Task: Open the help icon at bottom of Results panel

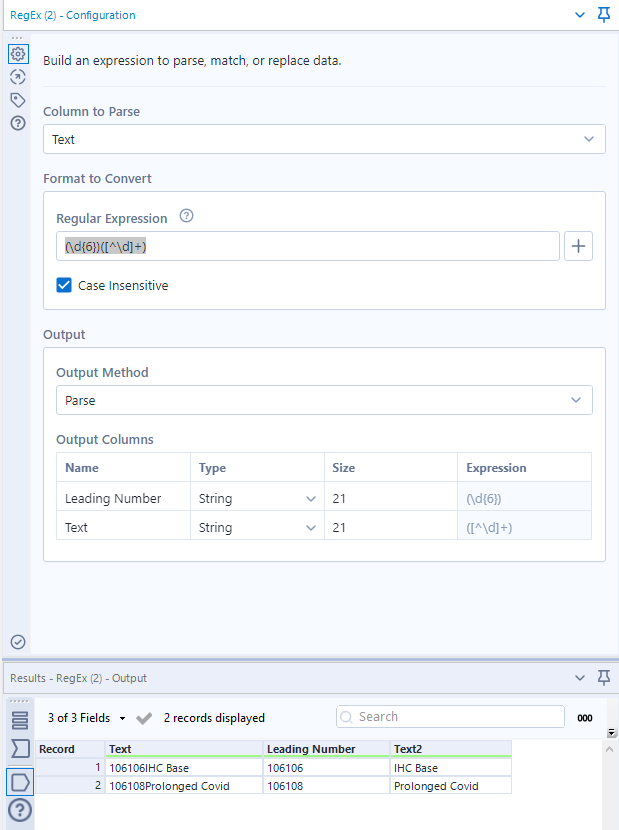Action: (20, 810)
